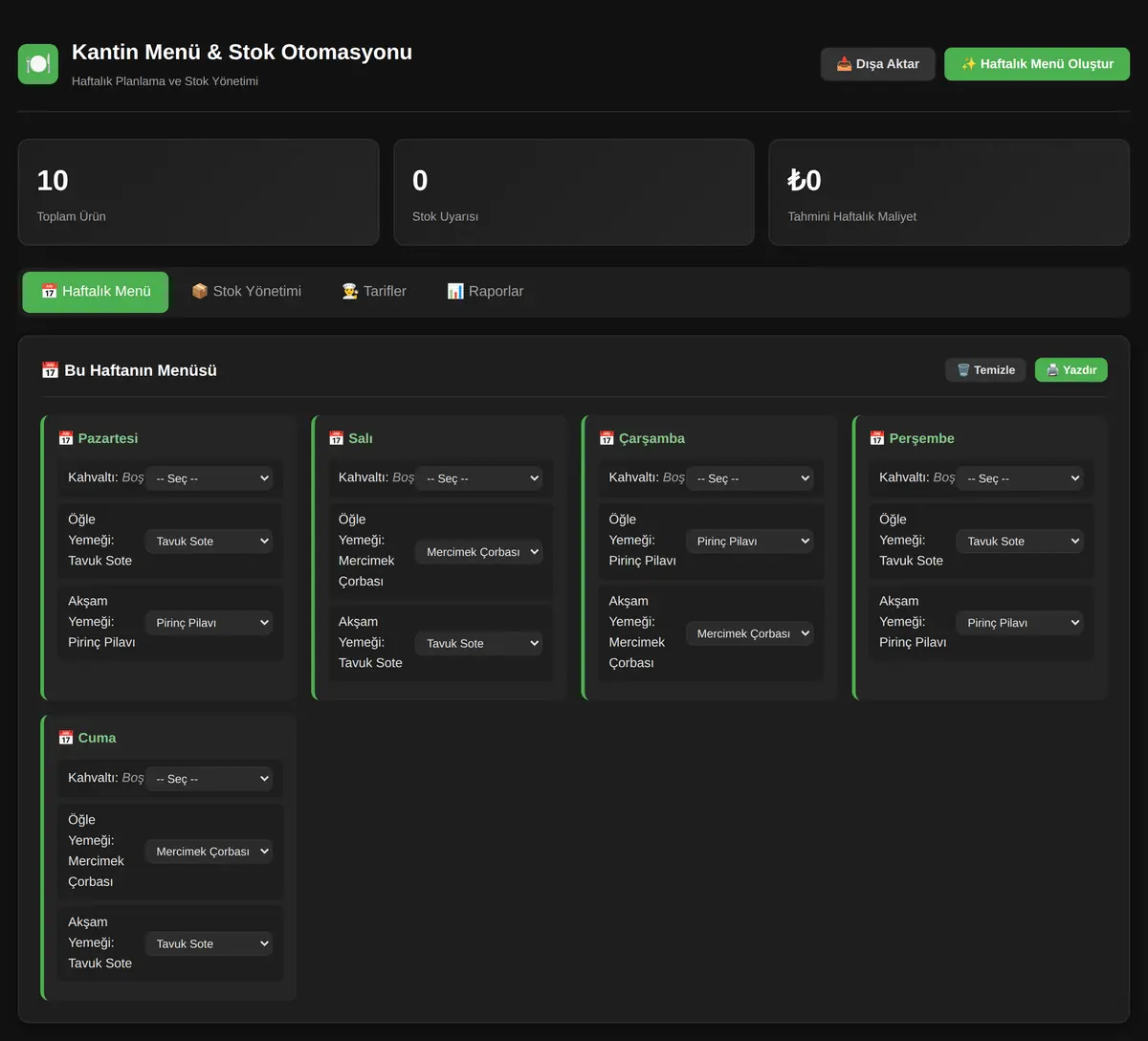Click the Dışa Aktar button
1148x1041 pixels.
click(x=878, y=64)
